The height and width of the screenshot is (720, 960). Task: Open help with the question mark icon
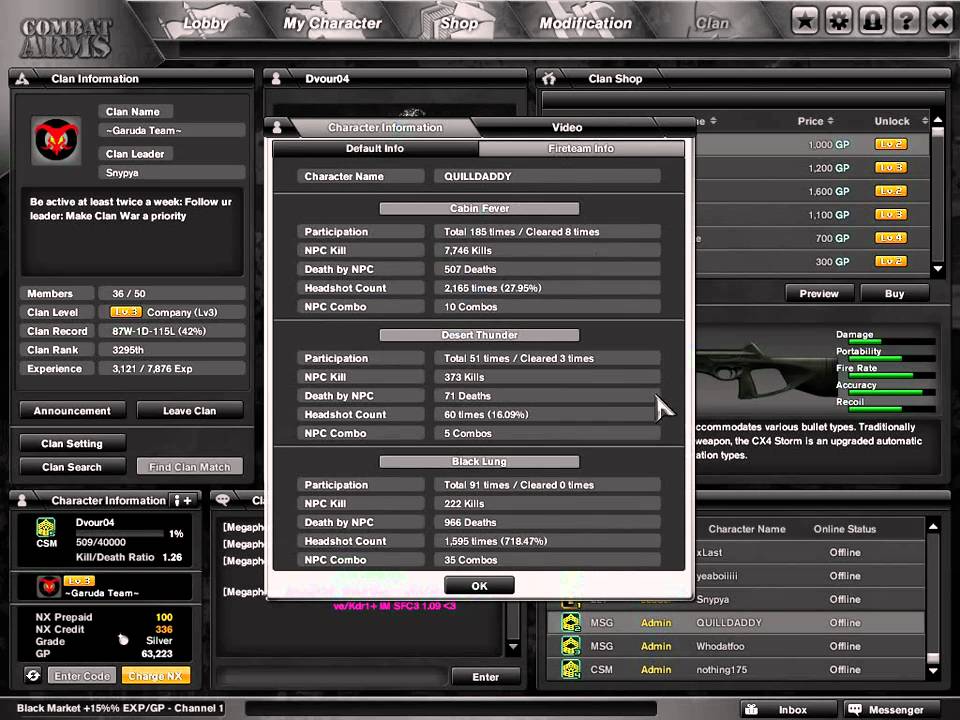(x=906, y=21)
